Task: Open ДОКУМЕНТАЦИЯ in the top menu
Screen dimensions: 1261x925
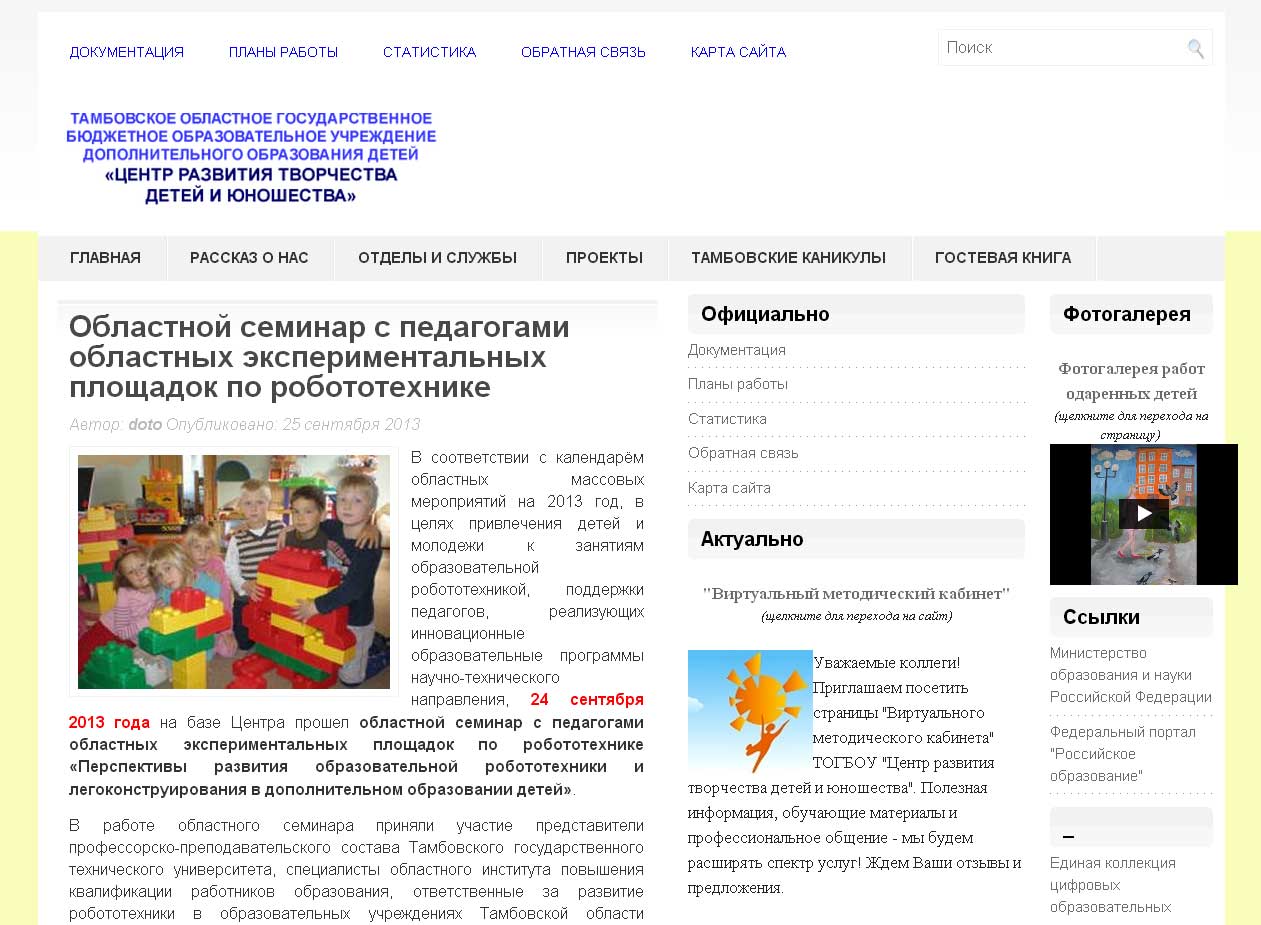Action: pos(127,52)
